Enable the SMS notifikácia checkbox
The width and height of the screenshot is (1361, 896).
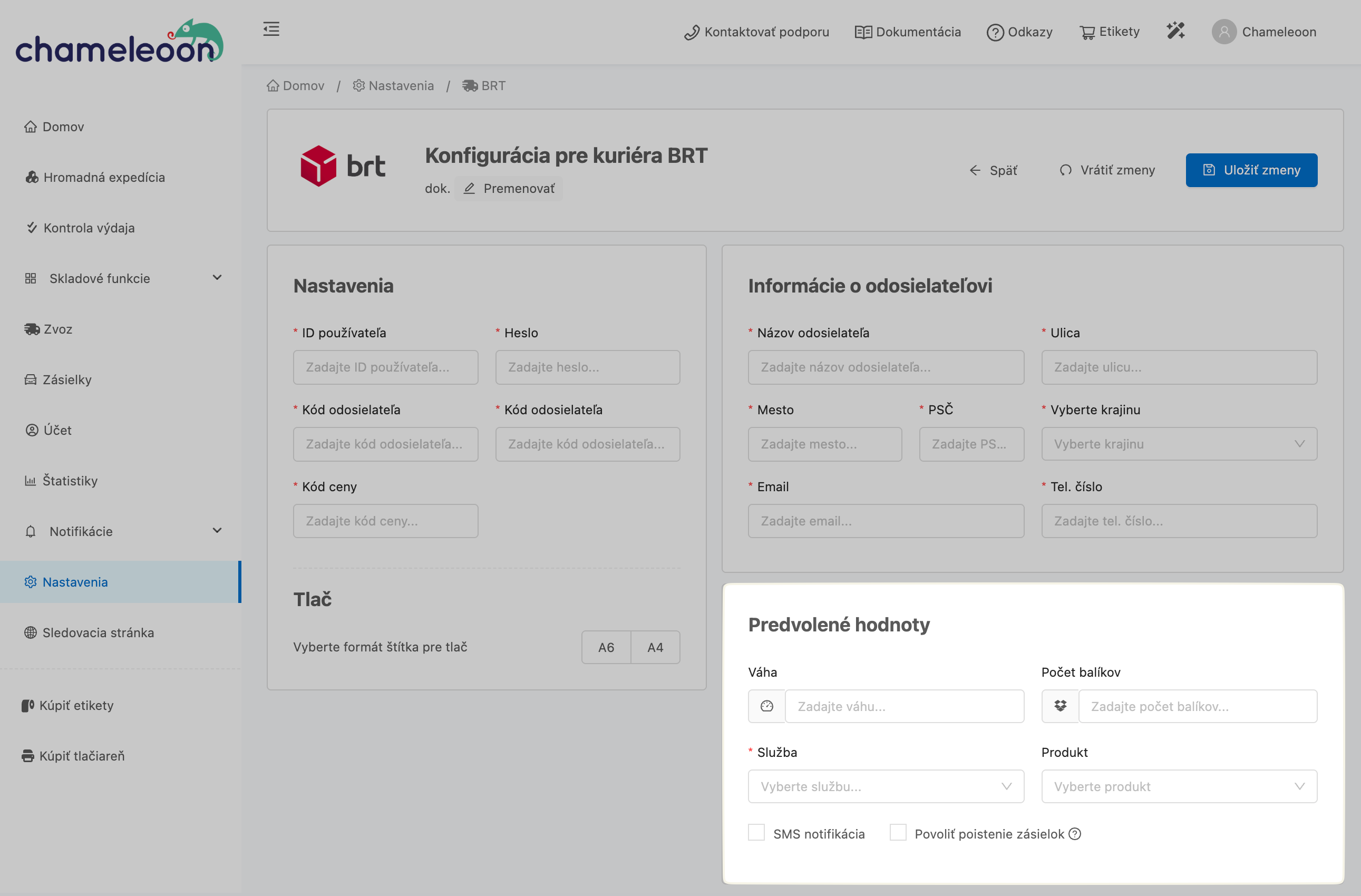756,833
